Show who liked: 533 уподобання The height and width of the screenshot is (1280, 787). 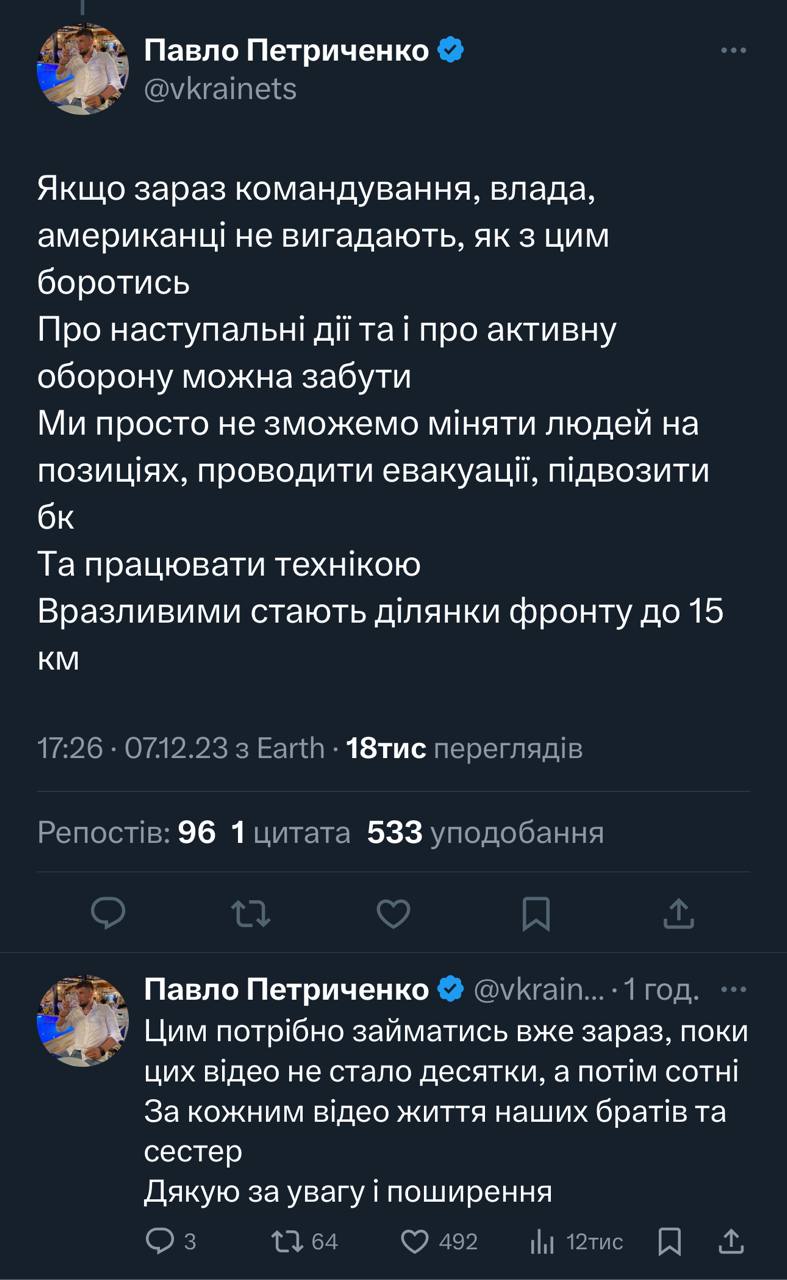coord(485,832)
